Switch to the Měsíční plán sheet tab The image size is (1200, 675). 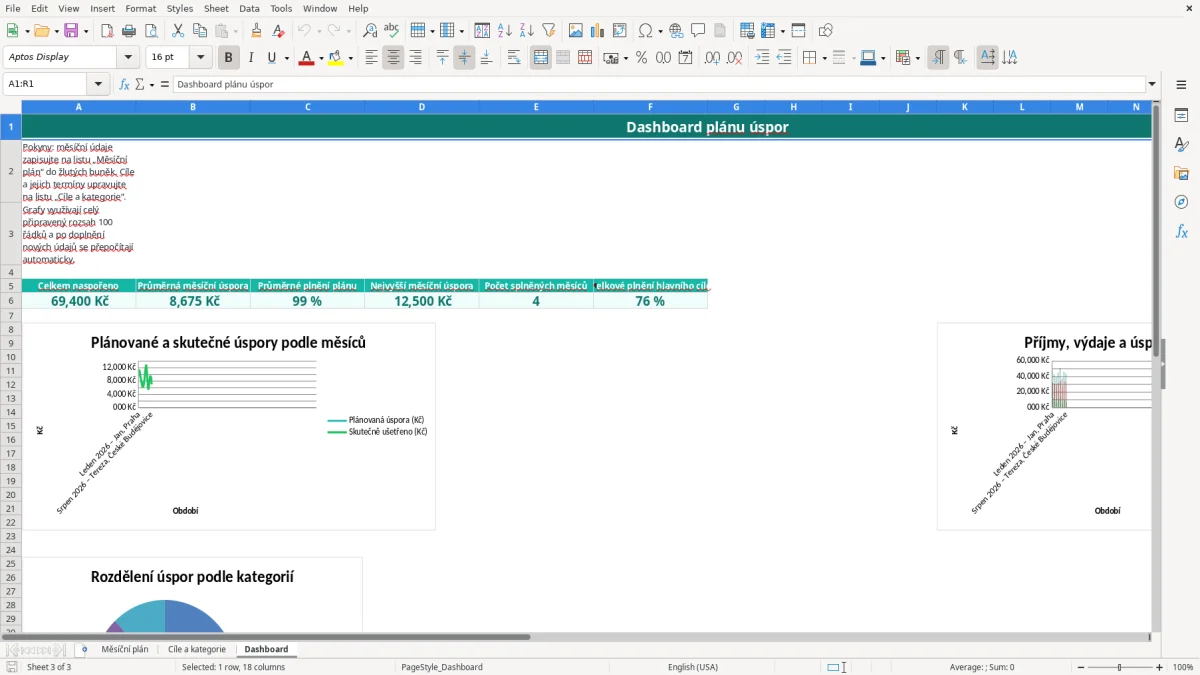click(125, 650)
